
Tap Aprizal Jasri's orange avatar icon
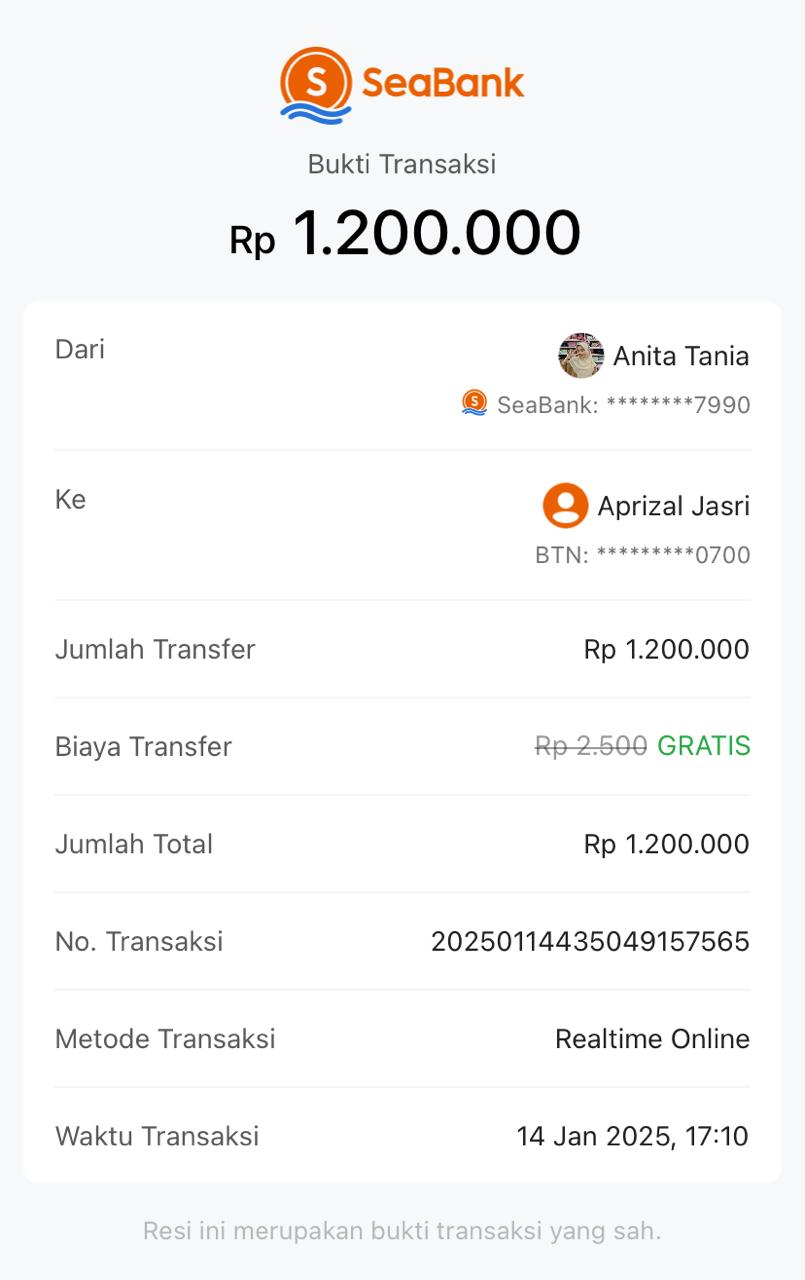(565, 505)
